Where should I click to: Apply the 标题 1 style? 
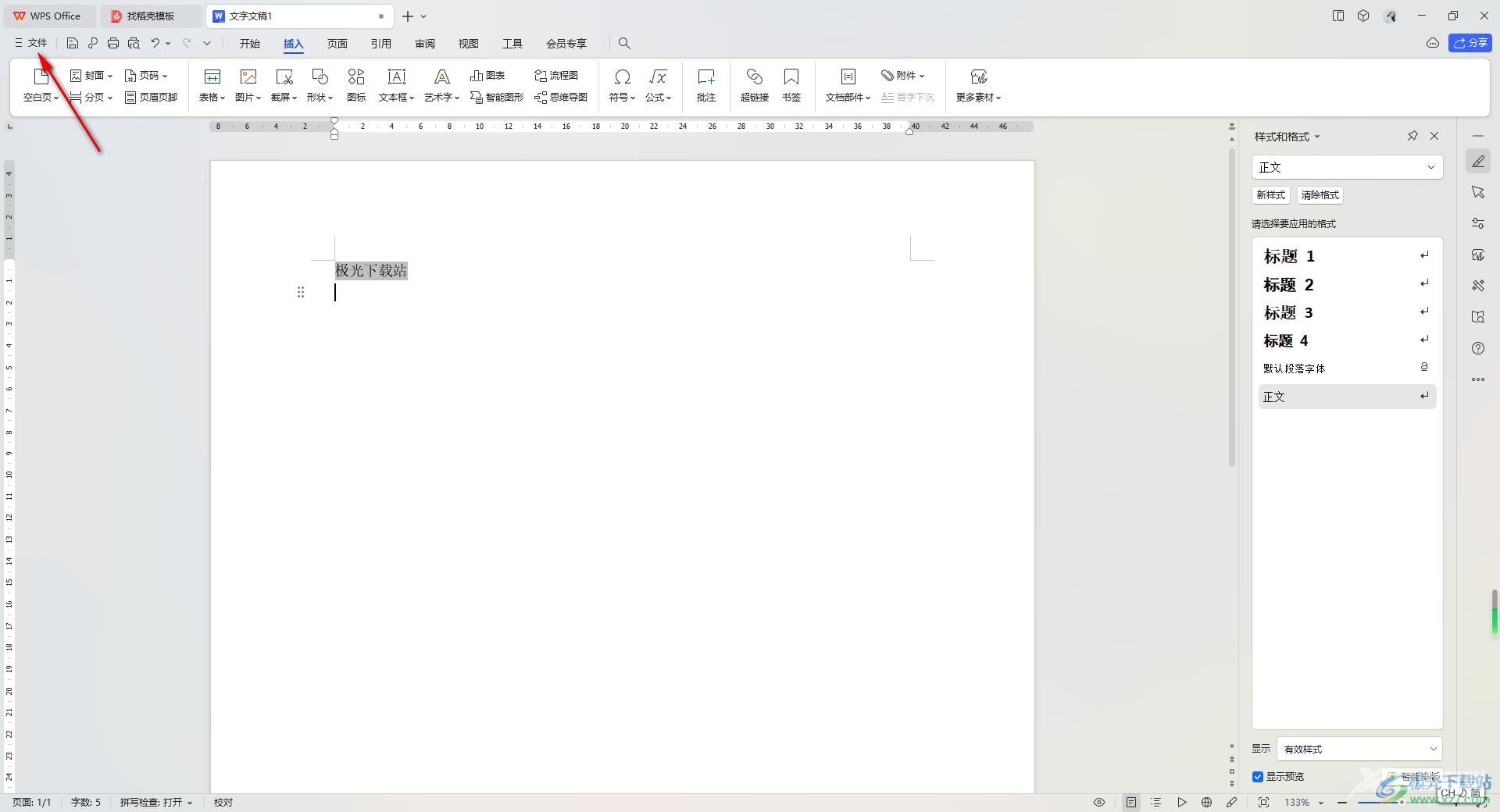(1347, 256)
